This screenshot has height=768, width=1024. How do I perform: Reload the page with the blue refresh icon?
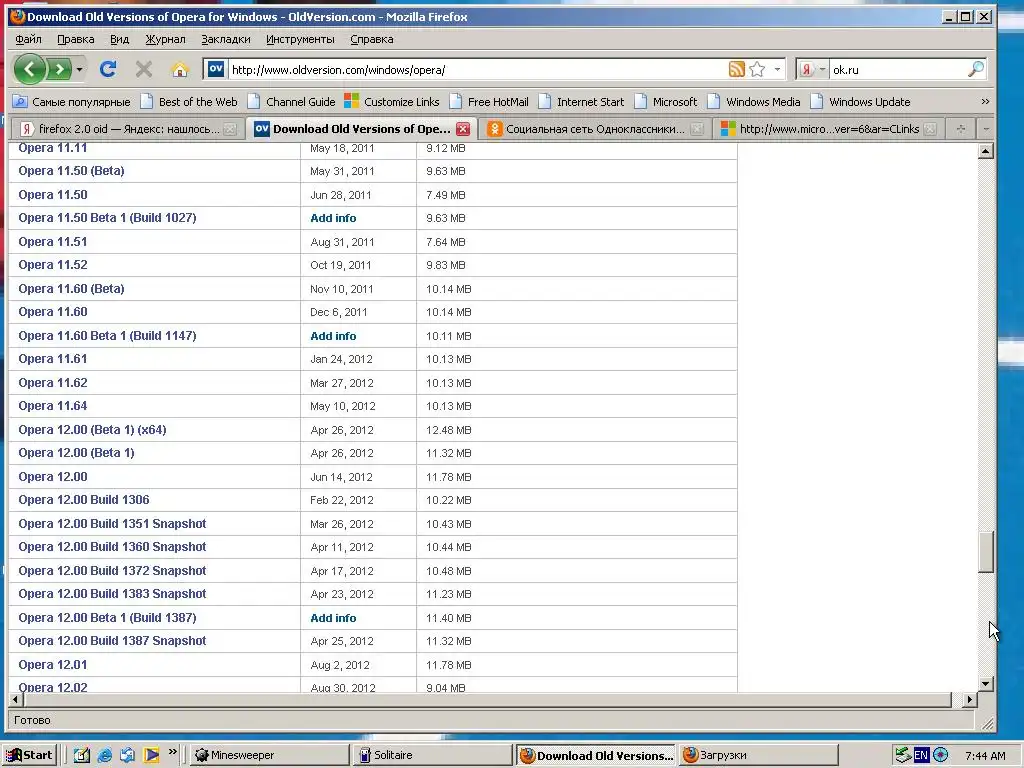[x=108, y=69]
